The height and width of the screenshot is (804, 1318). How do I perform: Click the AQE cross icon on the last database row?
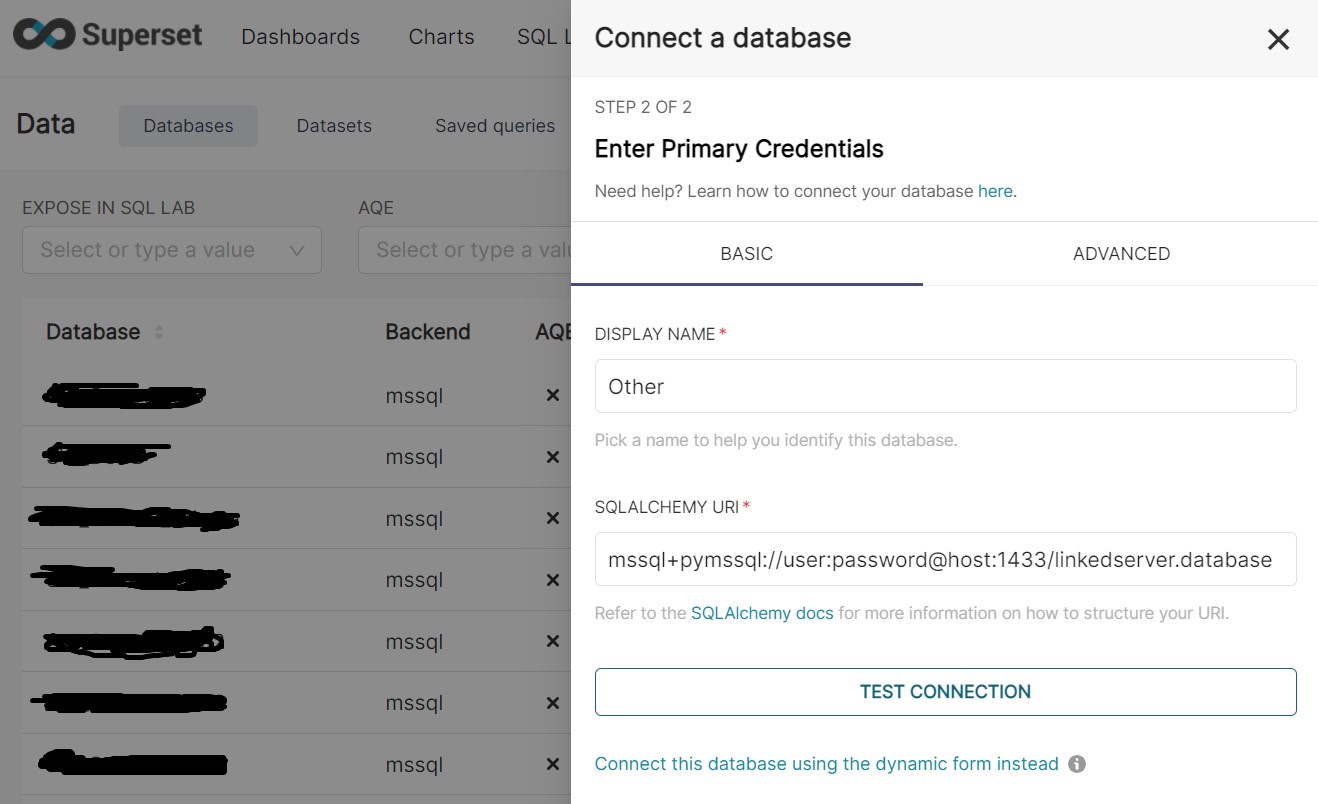(x=552, y=764)
